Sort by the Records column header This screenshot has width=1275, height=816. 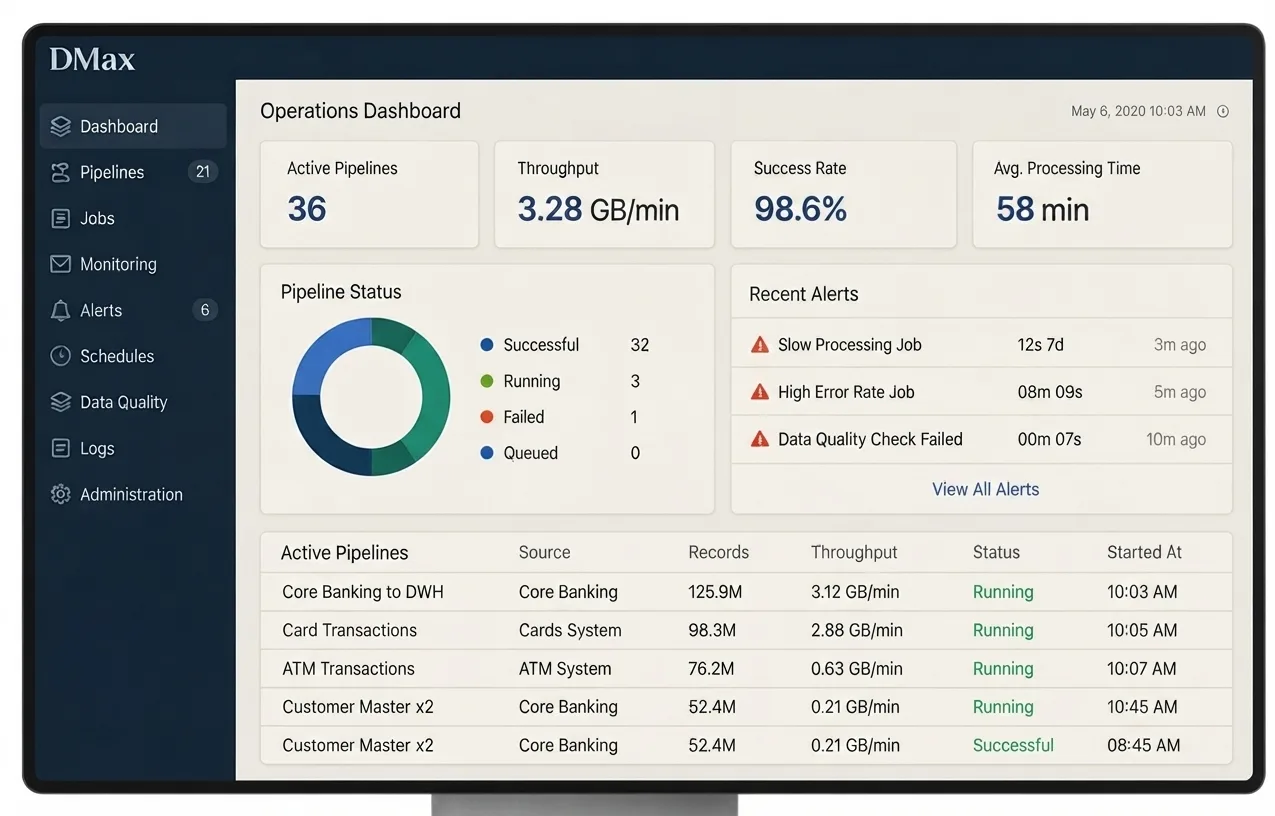(x=718, y=552)
